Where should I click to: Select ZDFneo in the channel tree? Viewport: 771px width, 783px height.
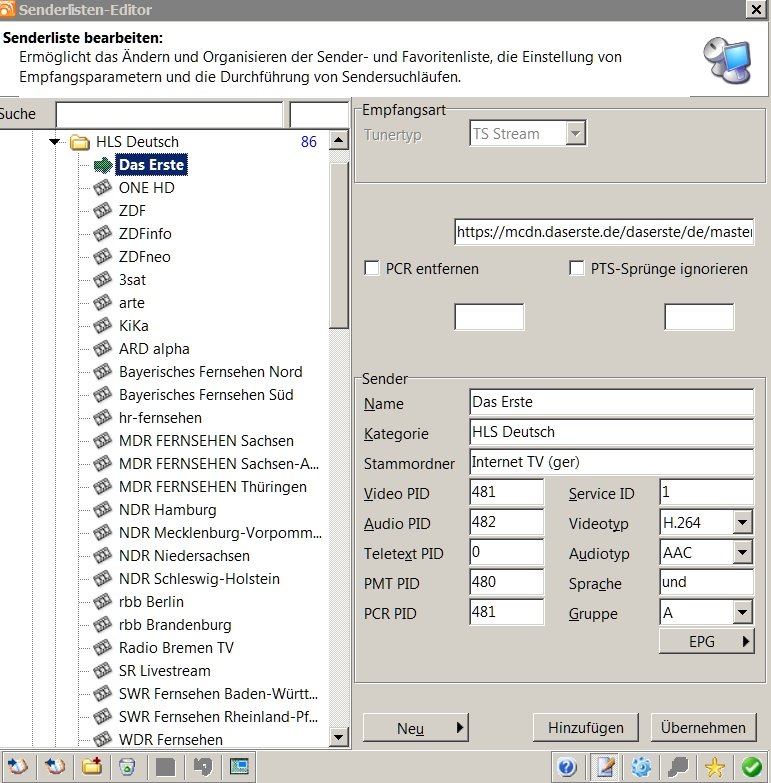(144, 257)
